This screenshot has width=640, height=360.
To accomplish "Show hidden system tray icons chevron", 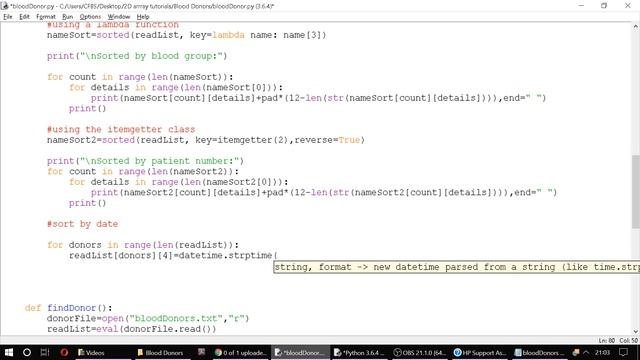I will 586,352.
